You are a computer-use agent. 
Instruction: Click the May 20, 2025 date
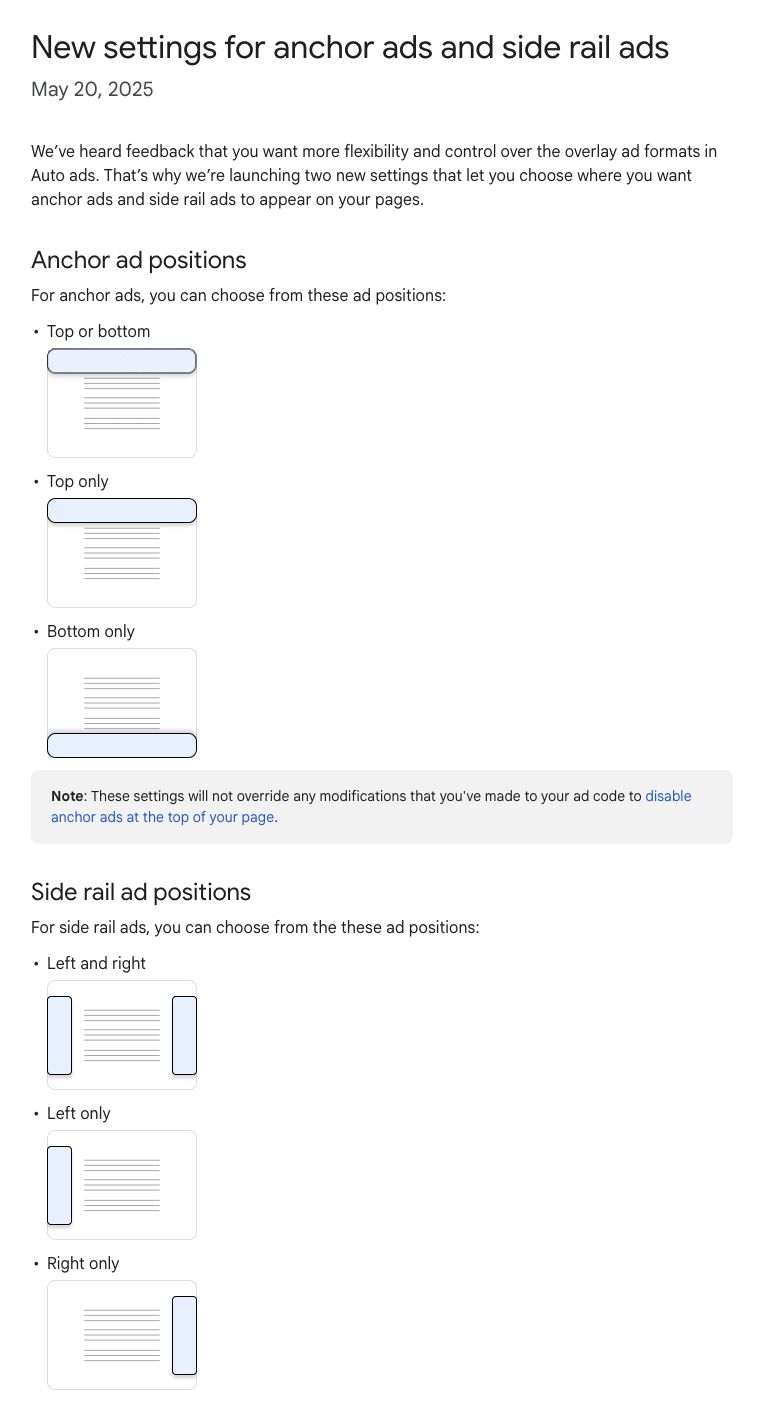click(x=92, y=90)
